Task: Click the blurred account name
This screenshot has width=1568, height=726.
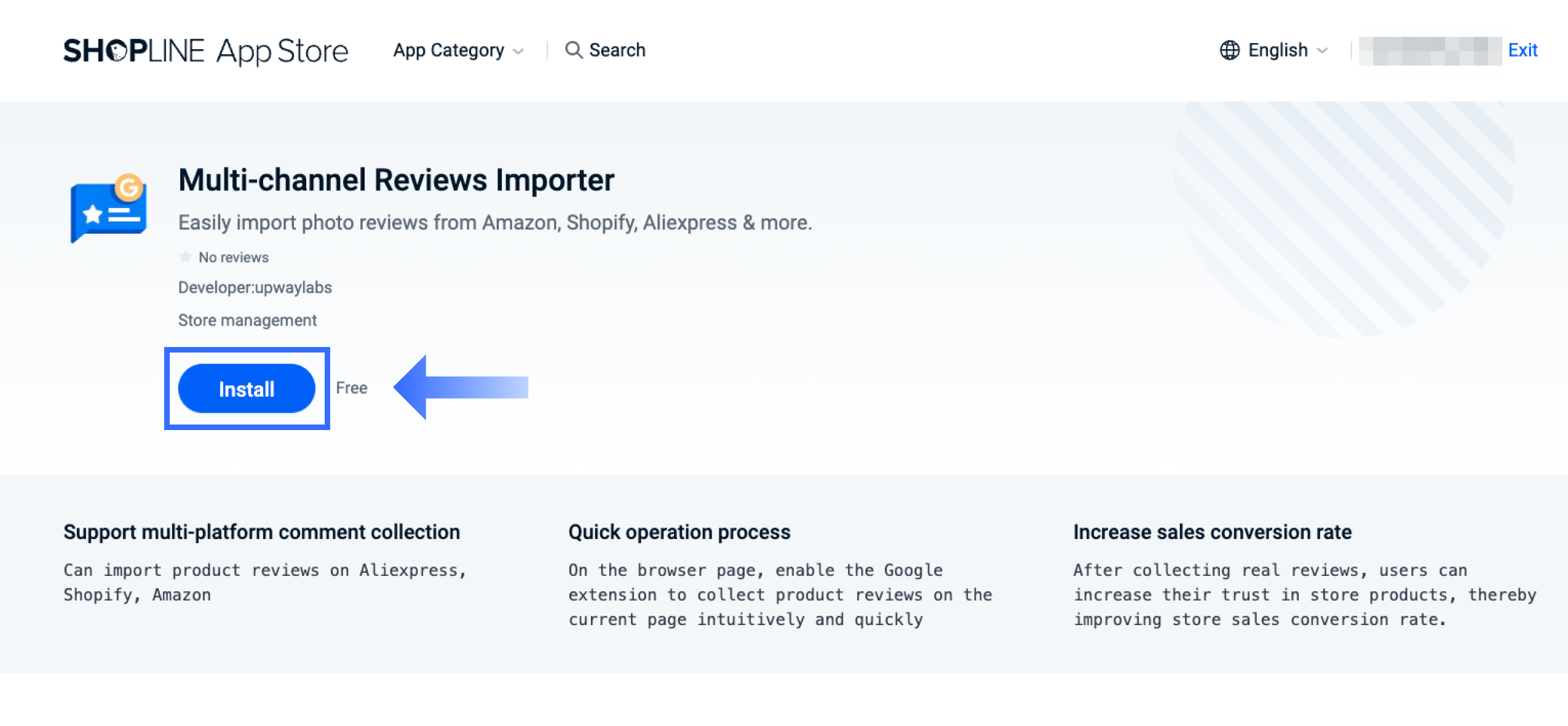Action: point(1430,50)
